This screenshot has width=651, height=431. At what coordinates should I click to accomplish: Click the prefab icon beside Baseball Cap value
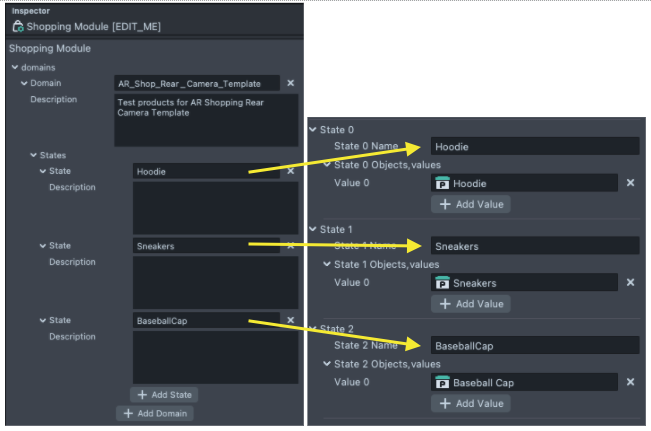[443, 382]
